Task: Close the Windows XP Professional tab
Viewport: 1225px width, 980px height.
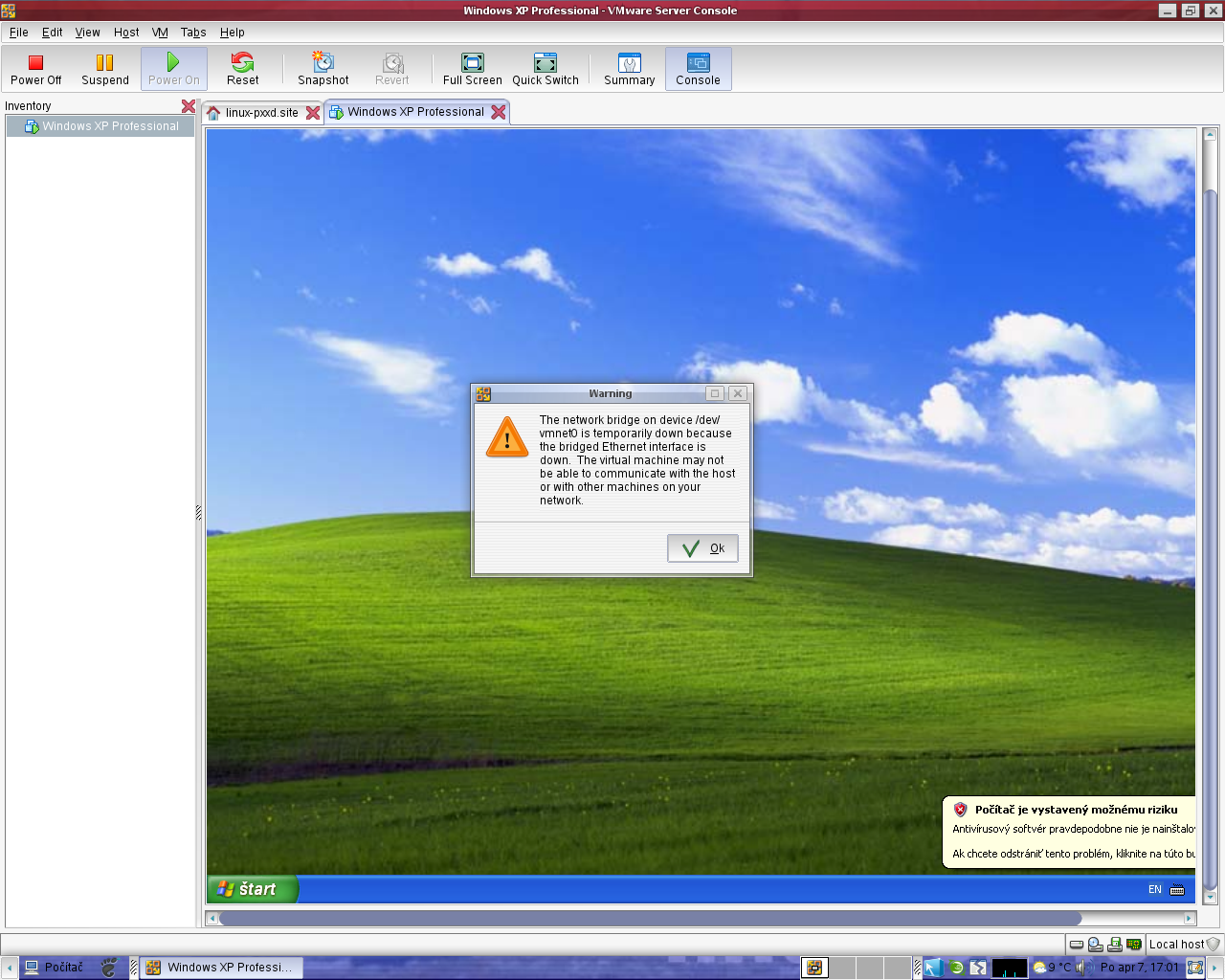Action: tap(499, 112)
